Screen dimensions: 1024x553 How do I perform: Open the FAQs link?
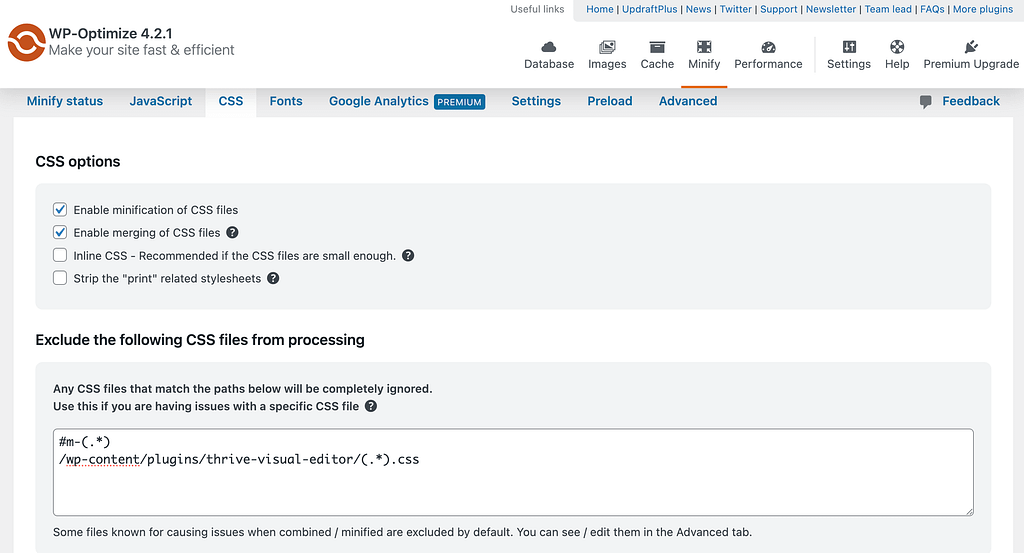point(932,9)
